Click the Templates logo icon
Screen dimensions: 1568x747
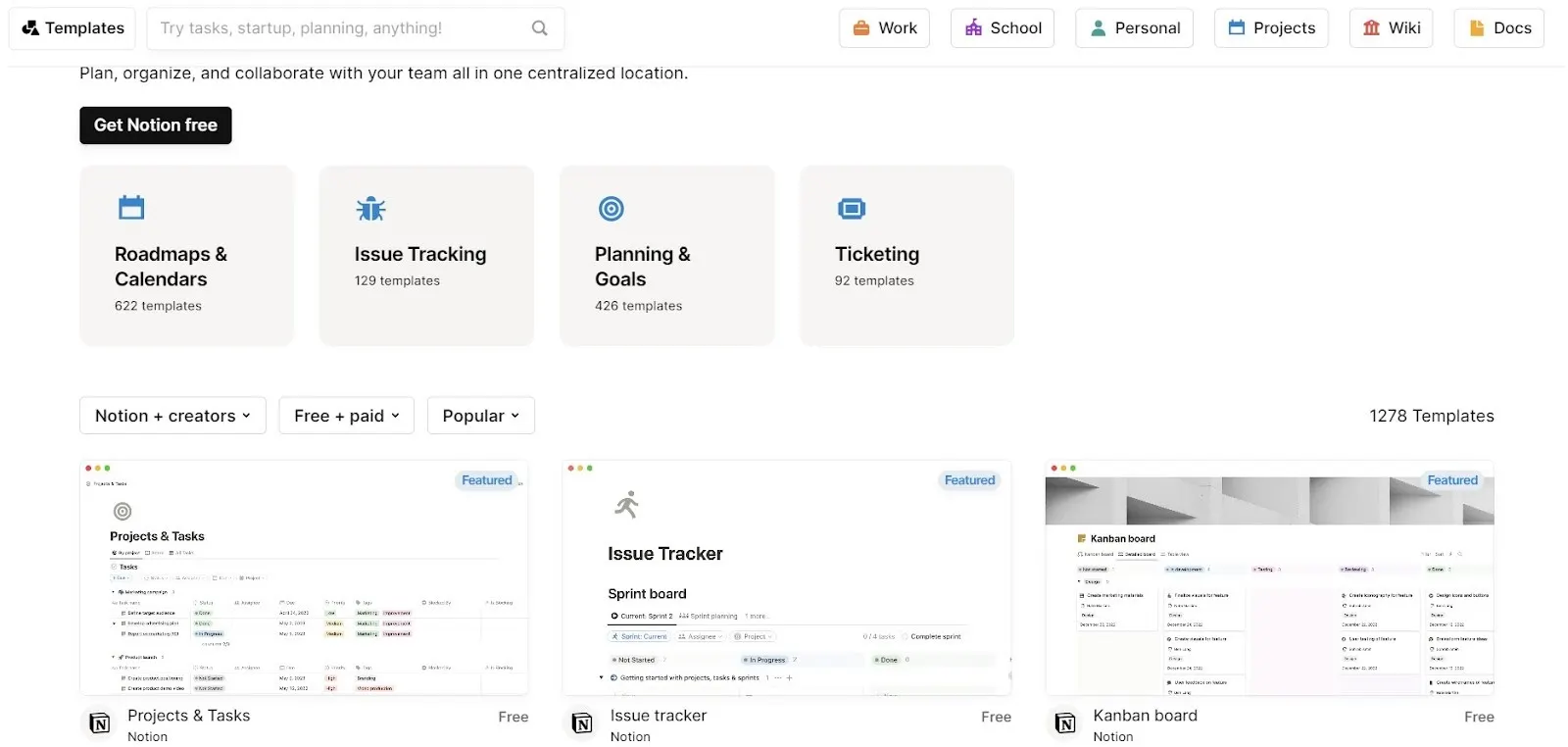30,28
